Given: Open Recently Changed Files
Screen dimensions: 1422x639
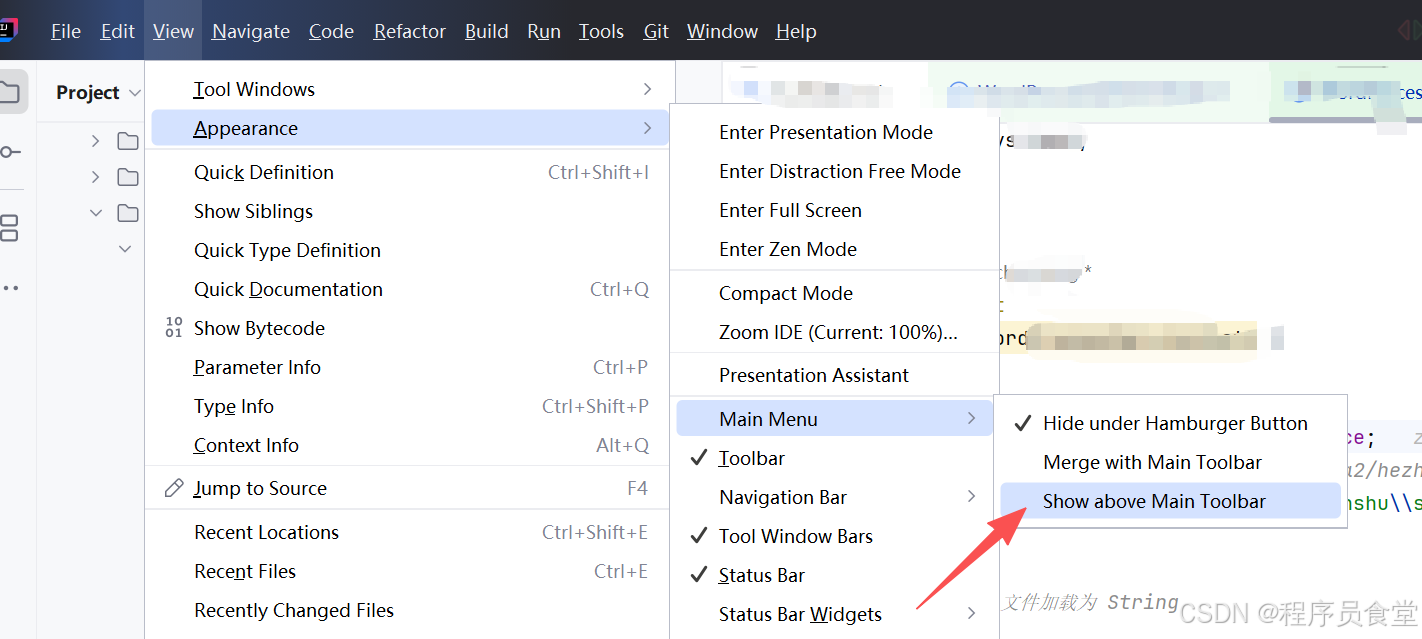Looking at the screenshot, I should point(410,610).
